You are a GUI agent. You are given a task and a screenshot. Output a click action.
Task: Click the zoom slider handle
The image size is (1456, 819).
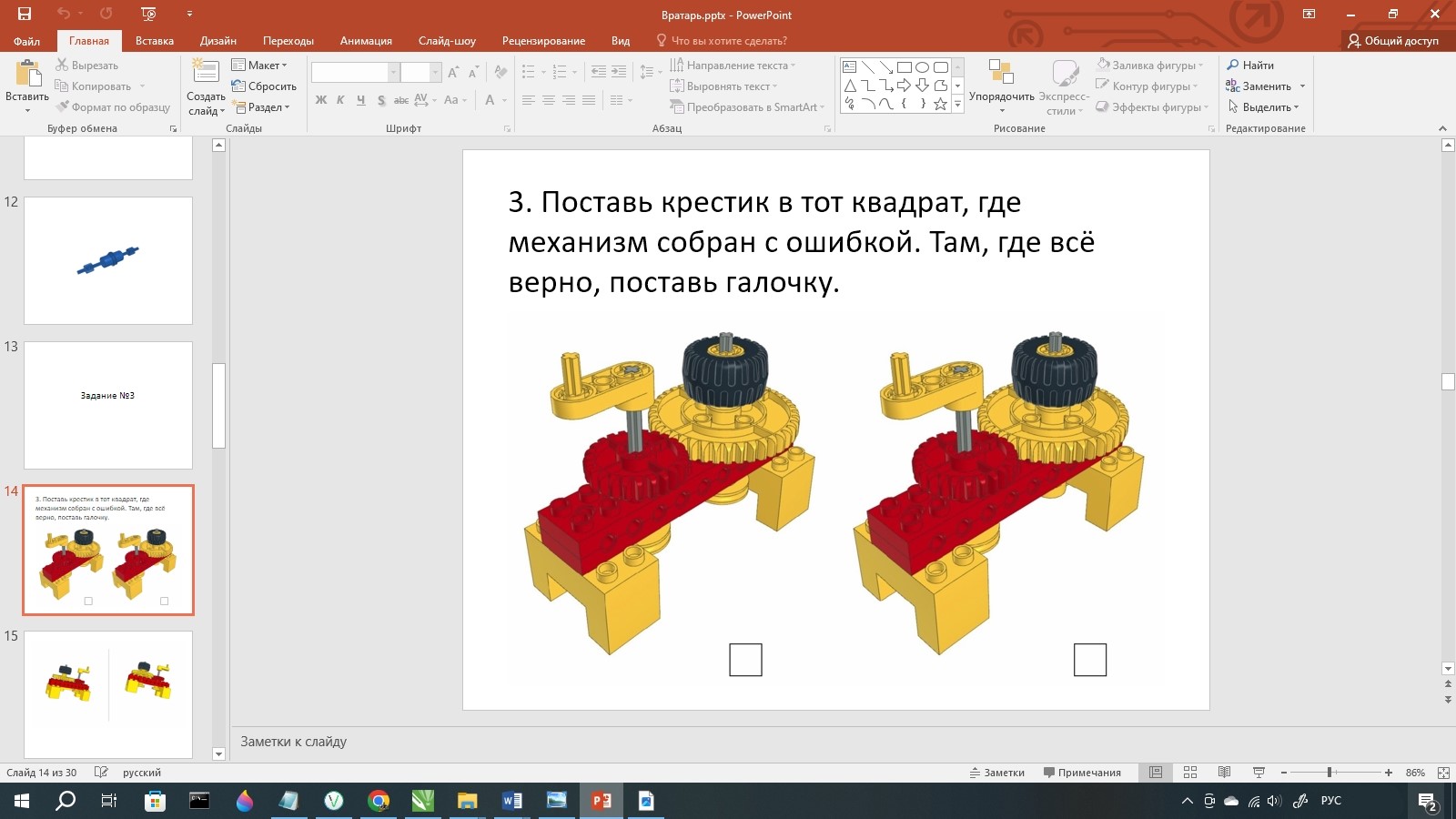(x=1330, y=773)
